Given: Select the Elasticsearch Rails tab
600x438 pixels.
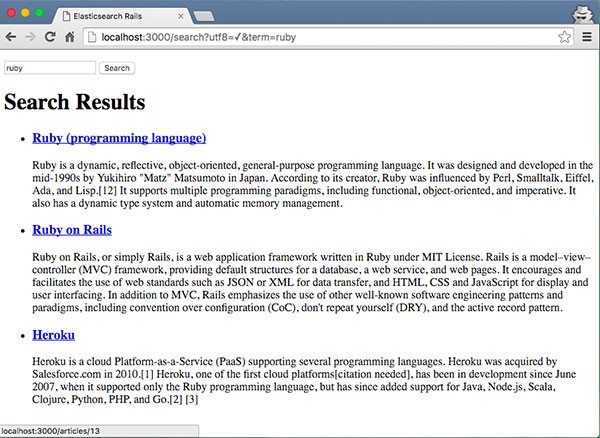Looking at the screenshot, I should [122, 16].
